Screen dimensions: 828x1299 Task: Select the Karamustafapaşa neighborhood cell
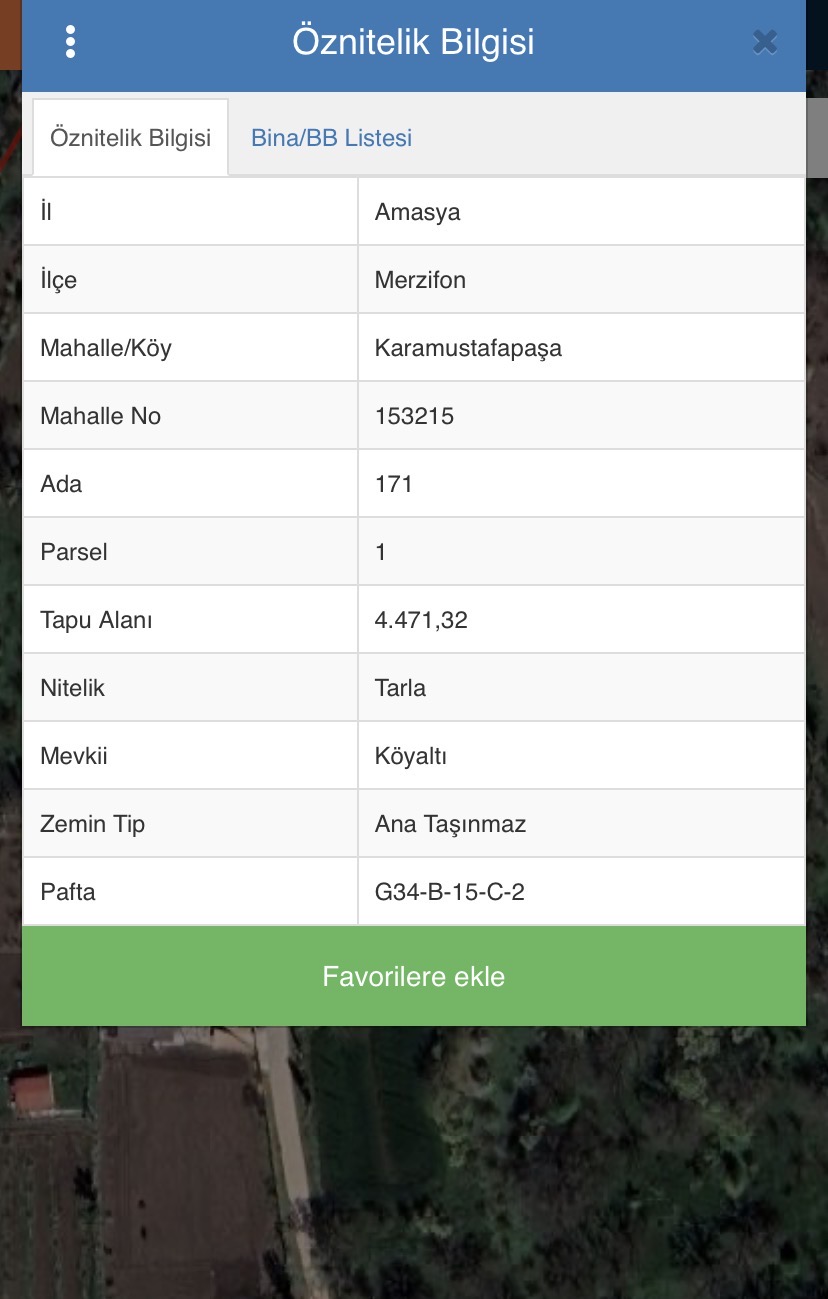pos(468,348)
